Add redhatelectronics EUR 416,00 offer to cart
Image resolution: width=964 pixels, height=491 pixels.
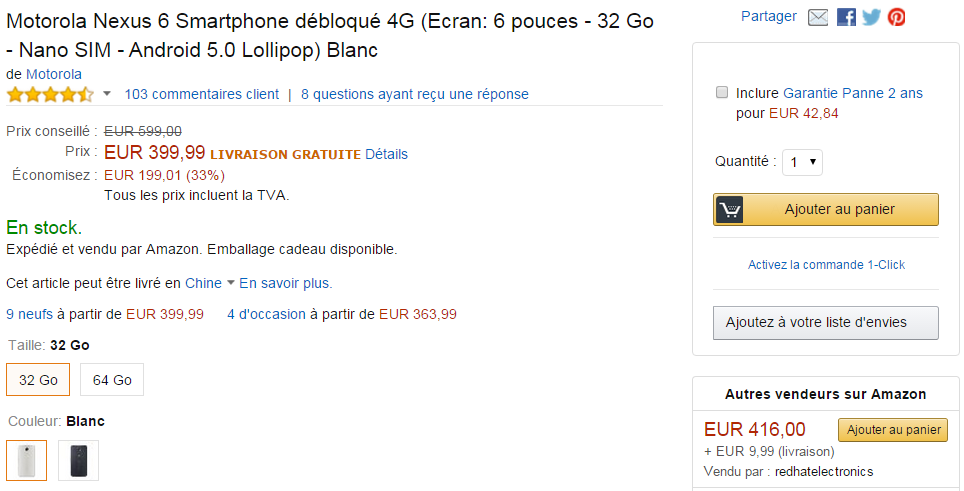[x=893, y=430]
